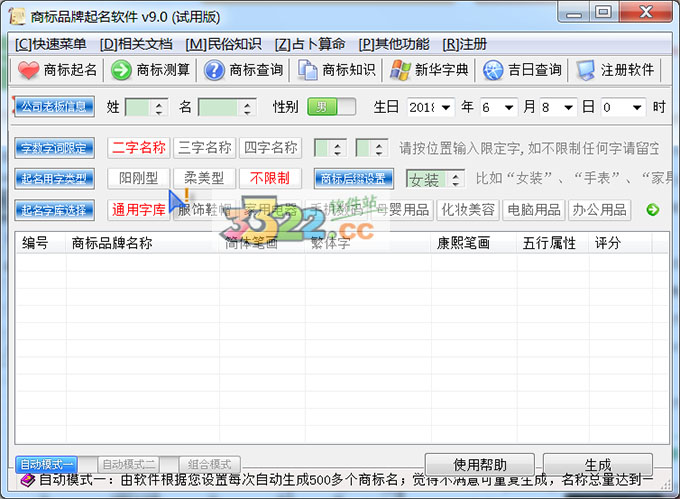Click the monitor icon for 注册软件
Image resolution: width=680 pixels, height=499 pixels.
tap(586, 70)
